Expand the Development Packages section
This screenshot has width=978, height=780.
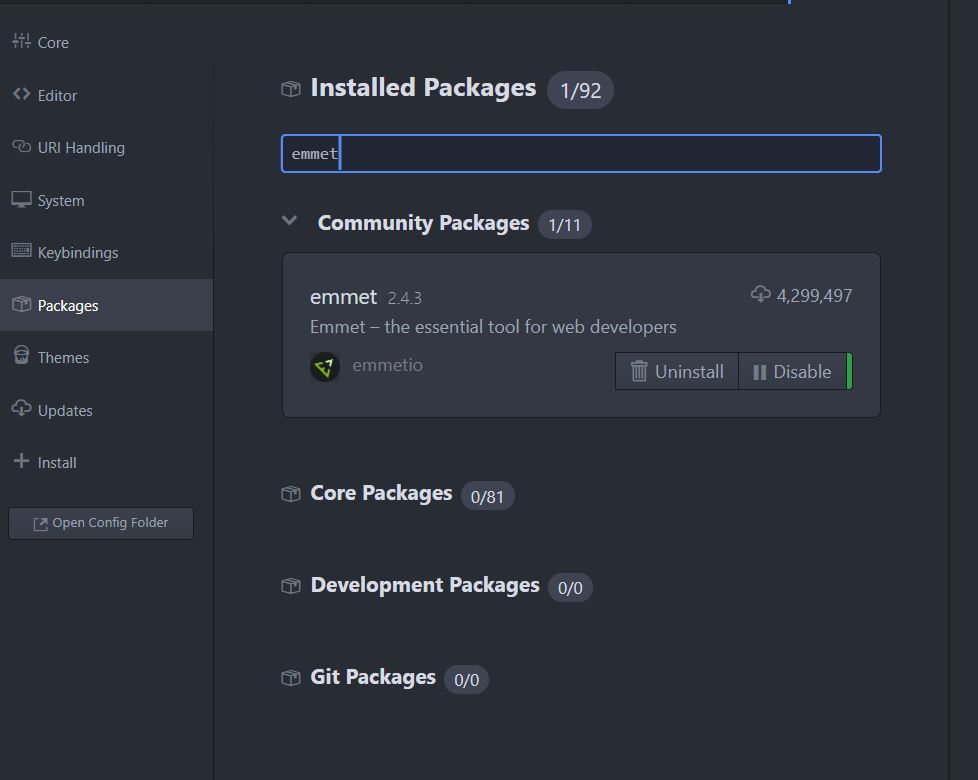(424, 586)
